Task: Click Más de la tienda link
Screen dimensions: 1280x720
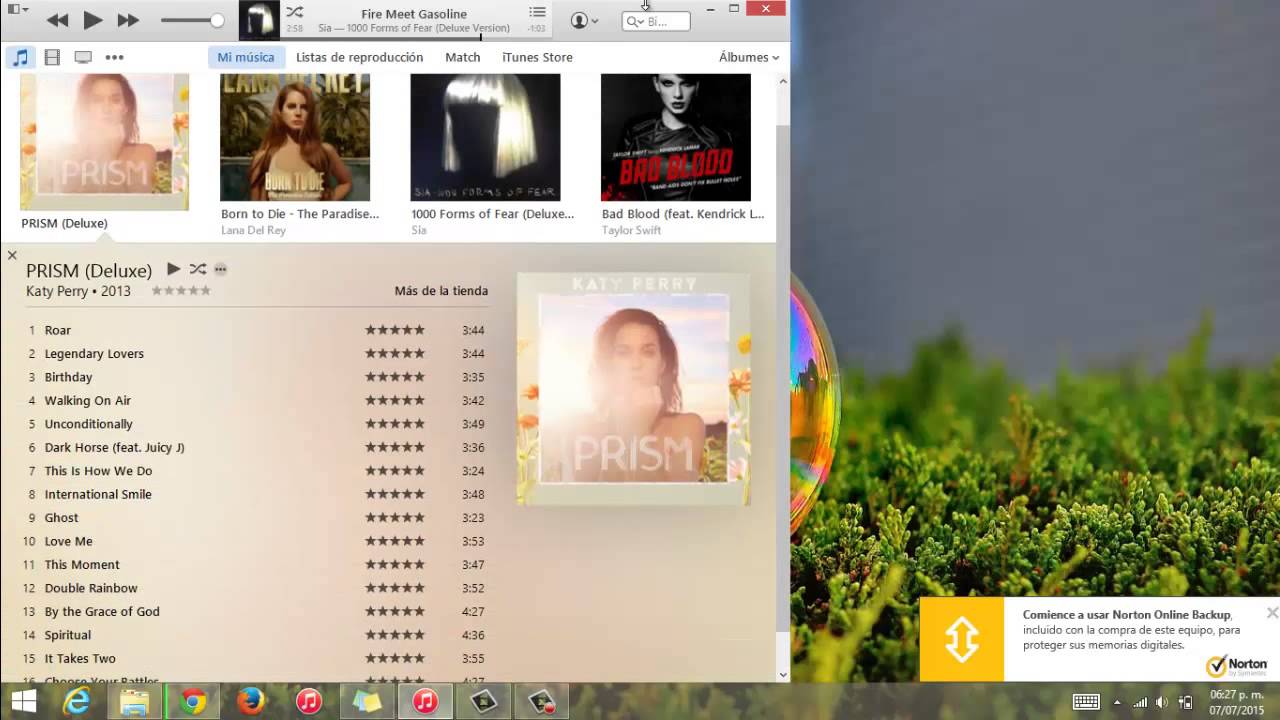Action: [x=441, y=291]
